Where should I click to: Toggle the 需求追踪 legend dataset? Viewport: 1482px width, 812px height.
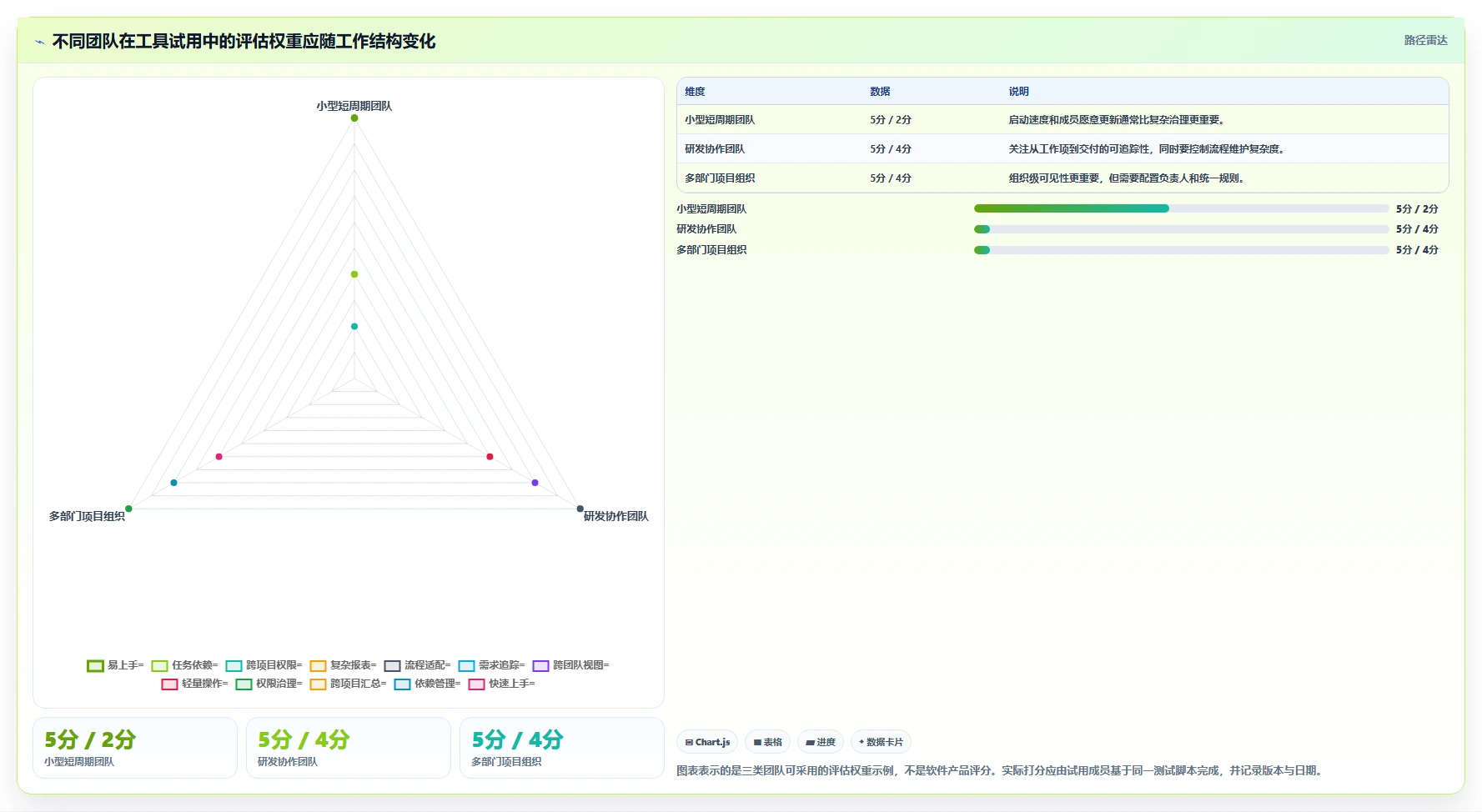(x=491, y=665)
